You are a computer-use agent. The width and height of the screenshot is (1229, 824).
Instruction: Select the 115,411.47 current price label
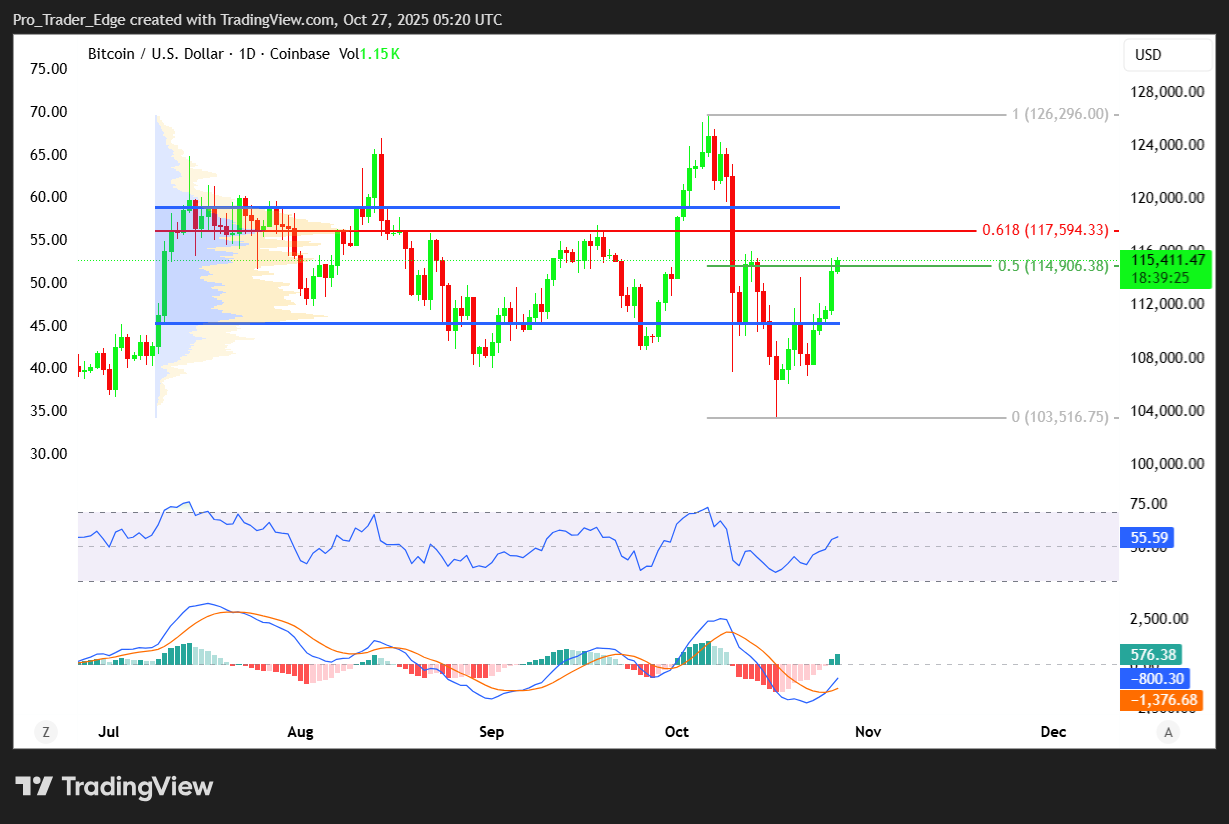tap(1165, 260)
